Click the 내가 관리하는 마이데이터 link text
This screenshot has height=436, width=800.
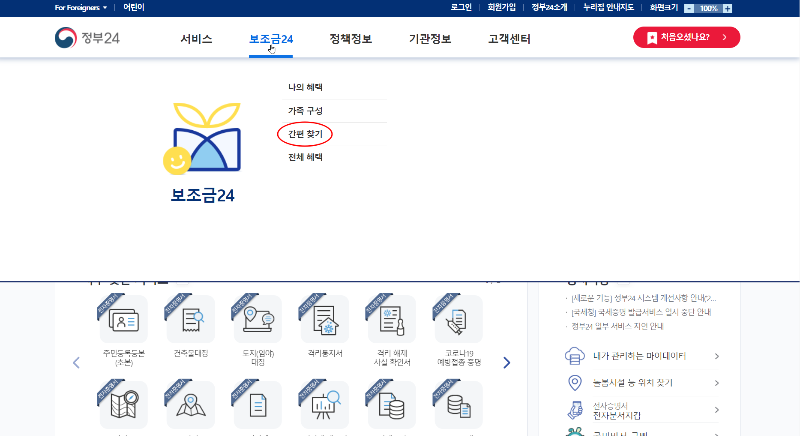639,356
